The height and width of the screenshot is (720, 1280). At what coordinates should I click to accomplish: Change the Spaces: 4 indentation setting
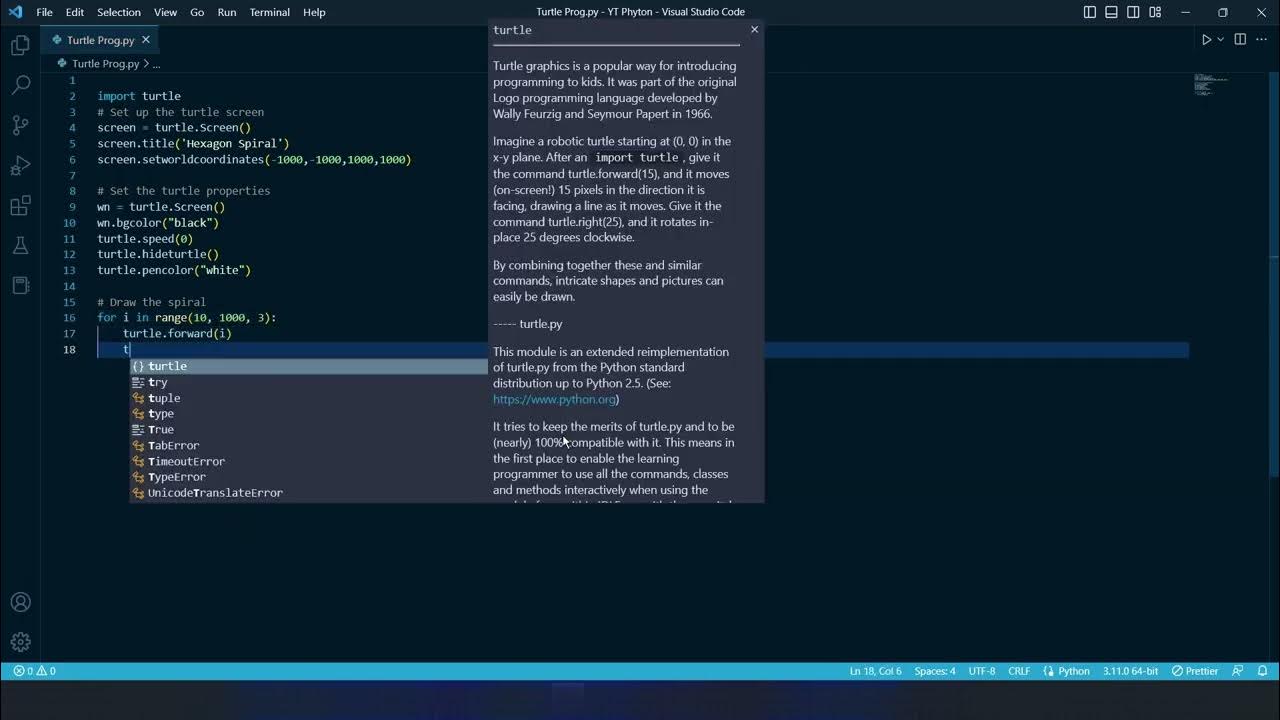click(935, 671)
